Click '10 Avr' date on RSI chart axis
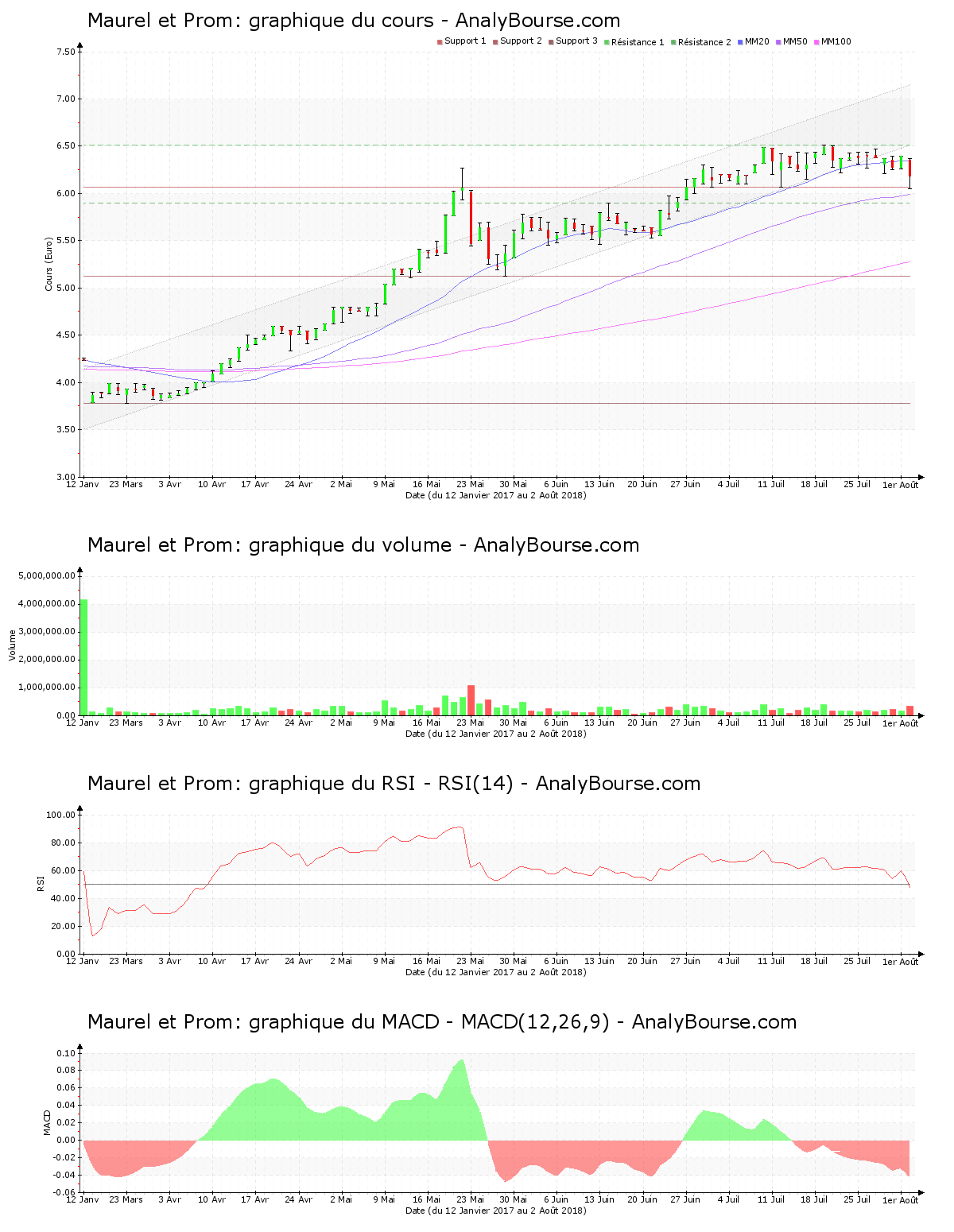The height and width of the screenshot is (1232, 954). (x=212, y=961)
